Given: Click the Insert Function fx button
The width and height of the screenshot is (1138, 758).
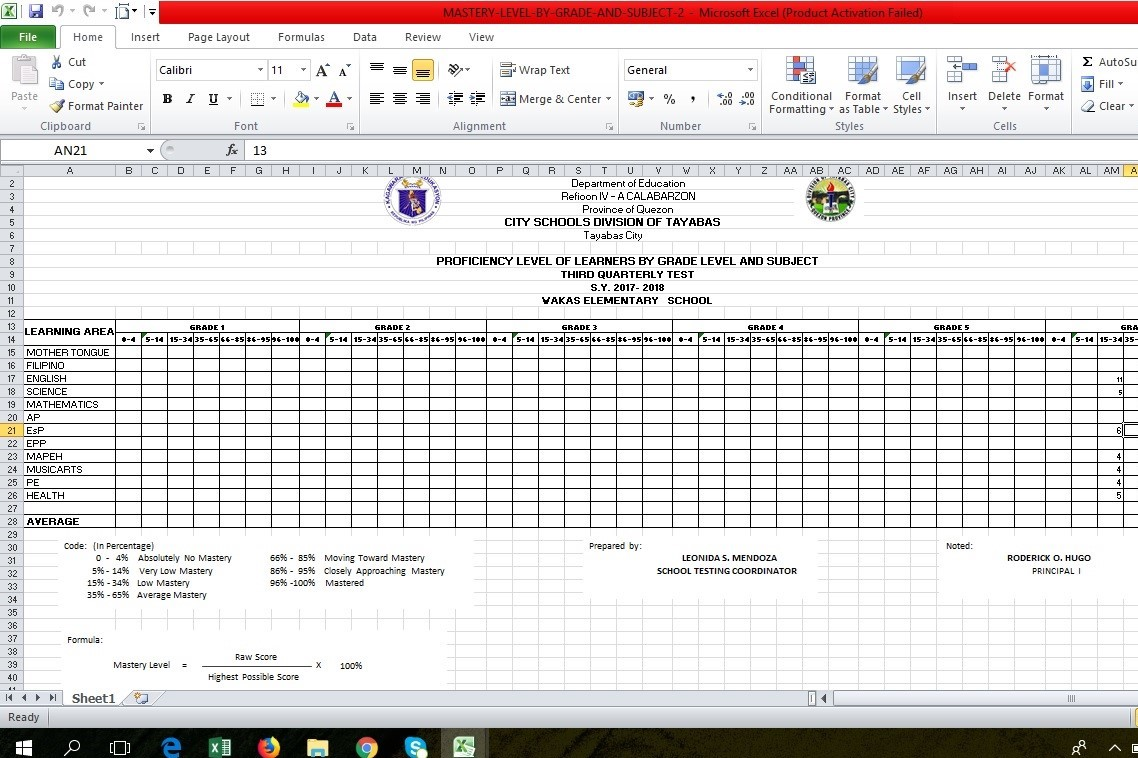Looking at the screenshot, I should tap(232, 150).
